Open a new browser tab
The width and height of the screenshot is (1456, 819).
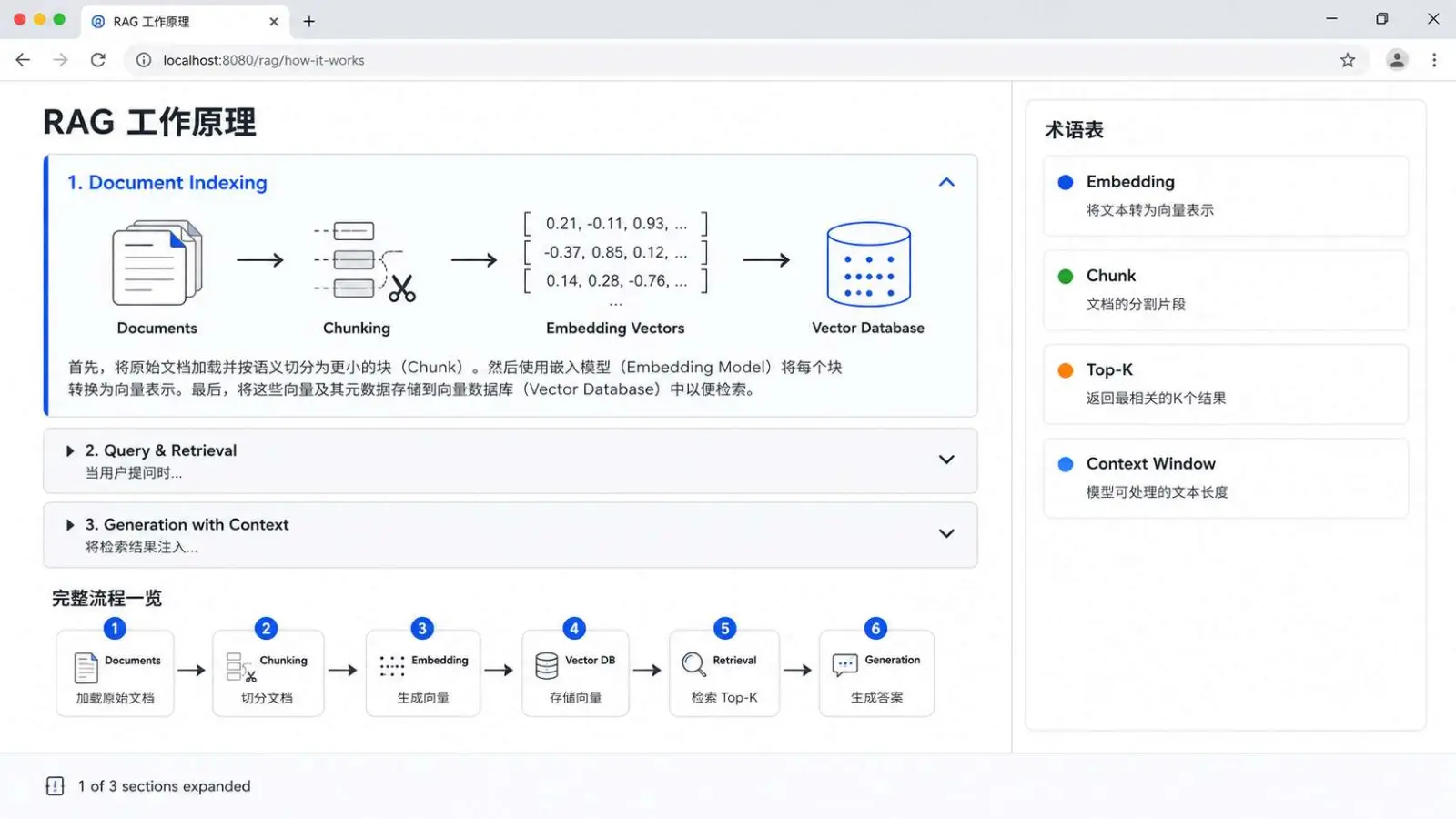tap(309, 21)
